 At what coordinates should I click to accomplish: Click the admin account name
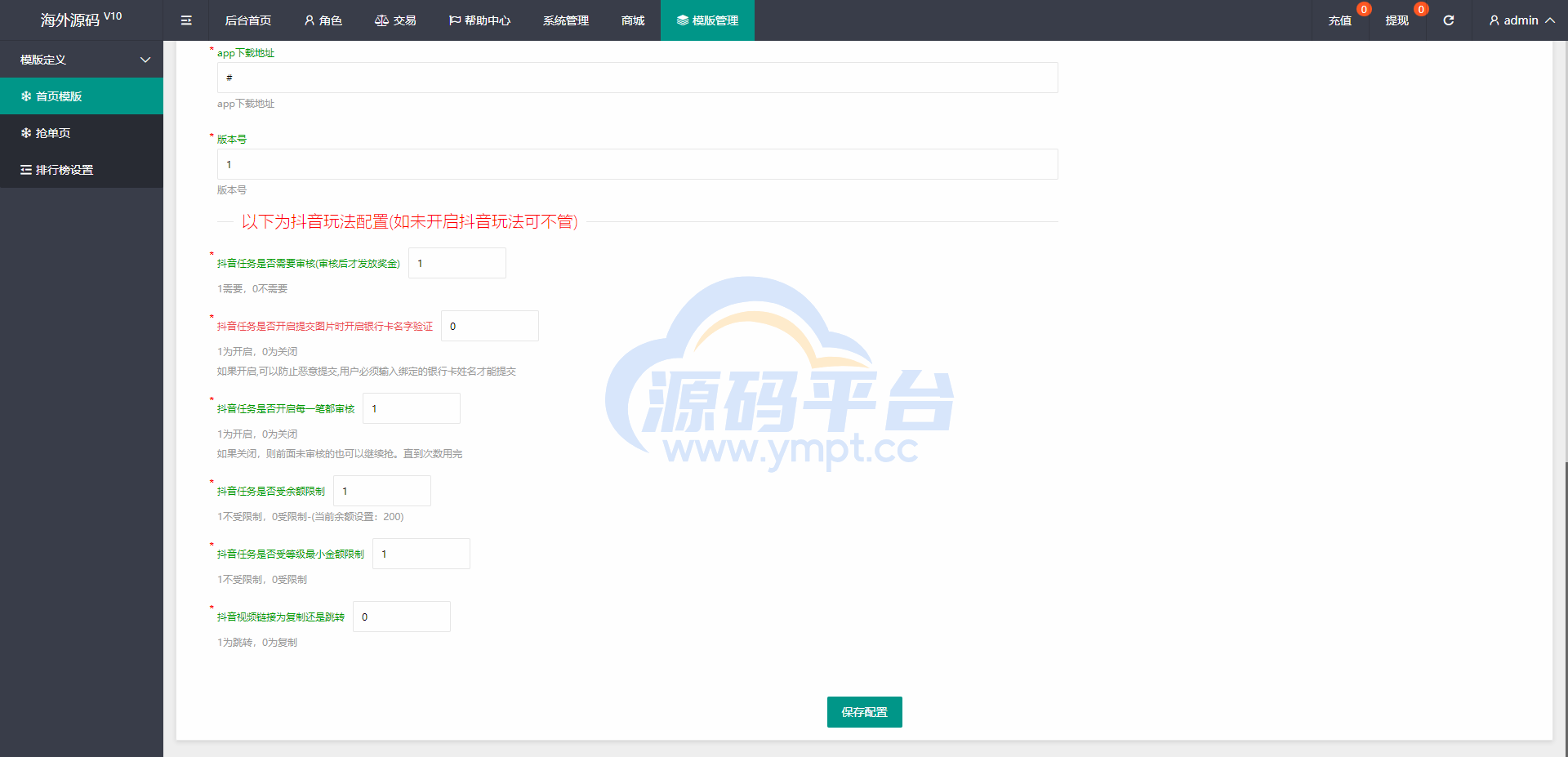point(1521,20)
